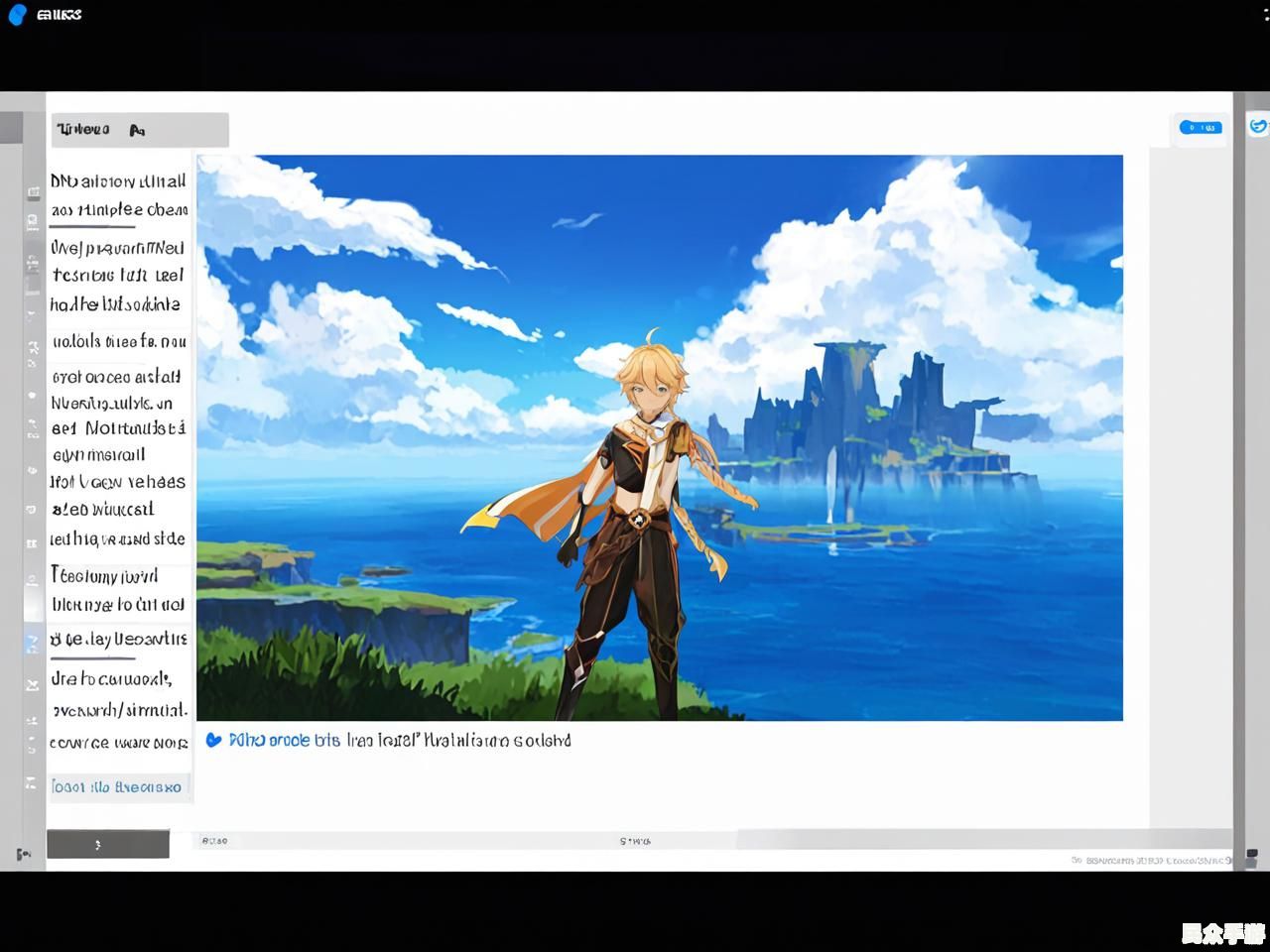Click the blue heart icon under the image
Viewport: 1270px width, 952px height.
(x=213, y=740)
